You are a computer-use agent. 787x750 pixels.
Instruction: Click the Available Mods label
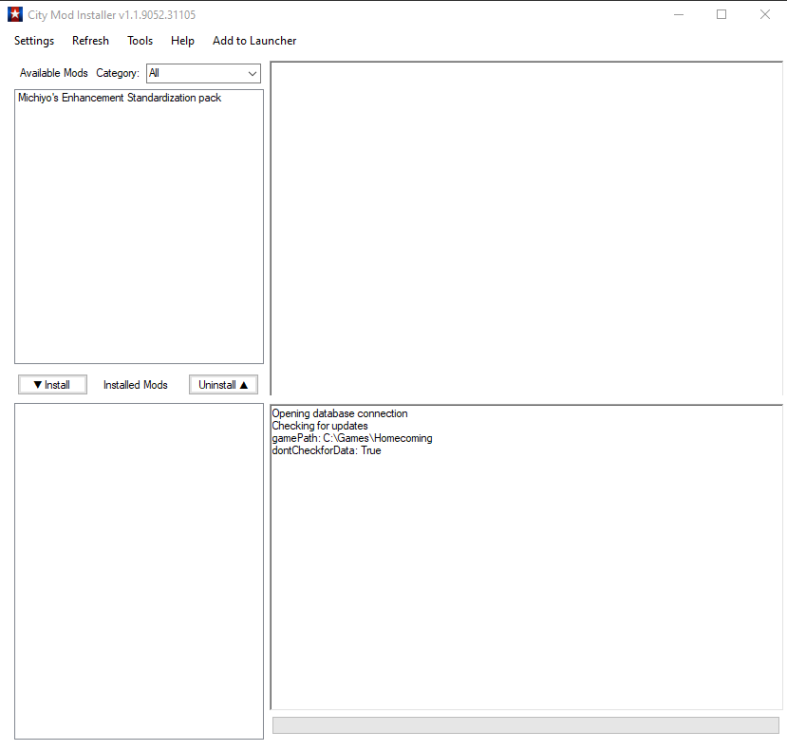pos(54,73)
